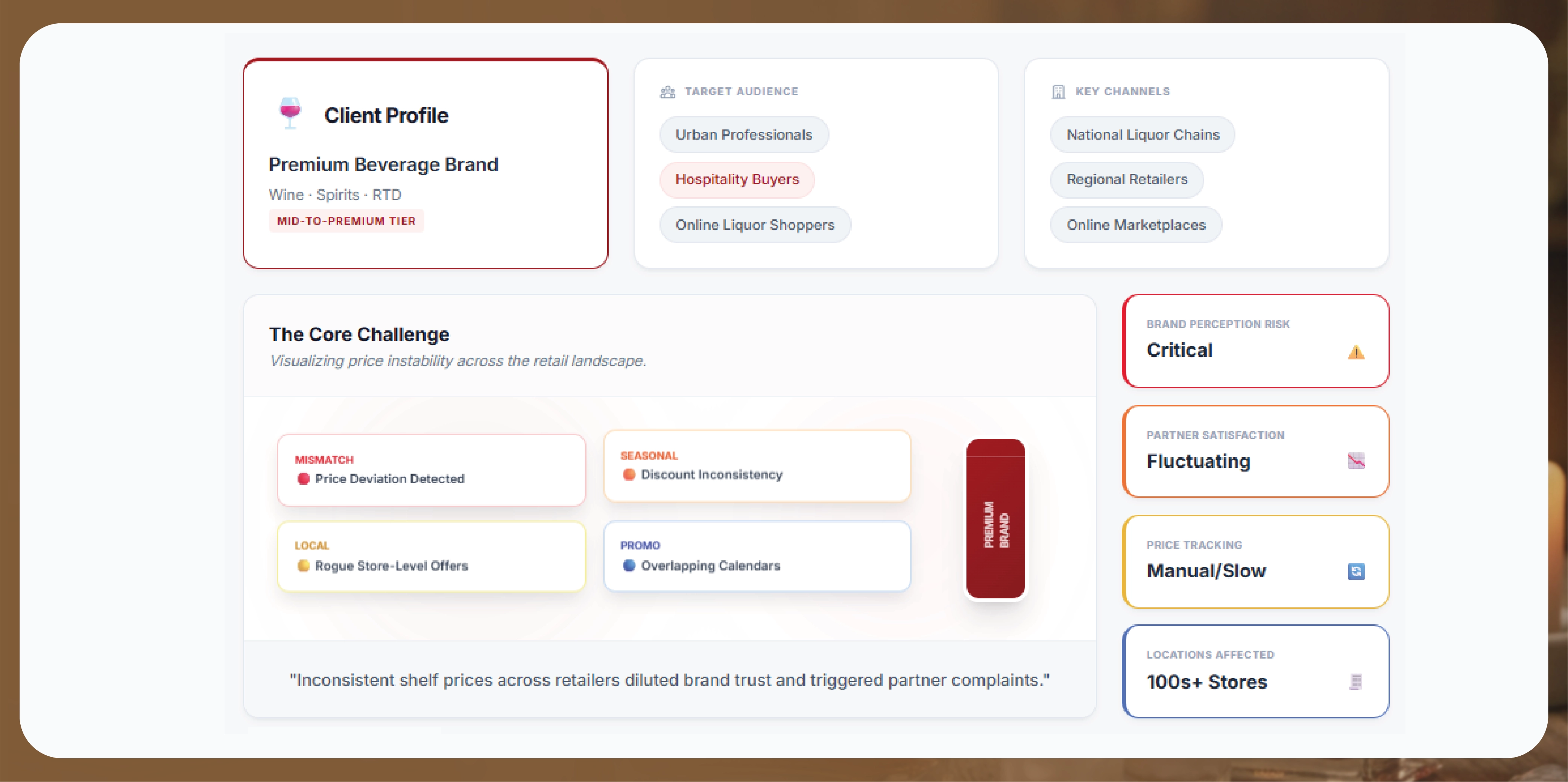Click the Target Audience people icon
The width and height of the screenshot is (1568, 782).
tap(668, 92)
